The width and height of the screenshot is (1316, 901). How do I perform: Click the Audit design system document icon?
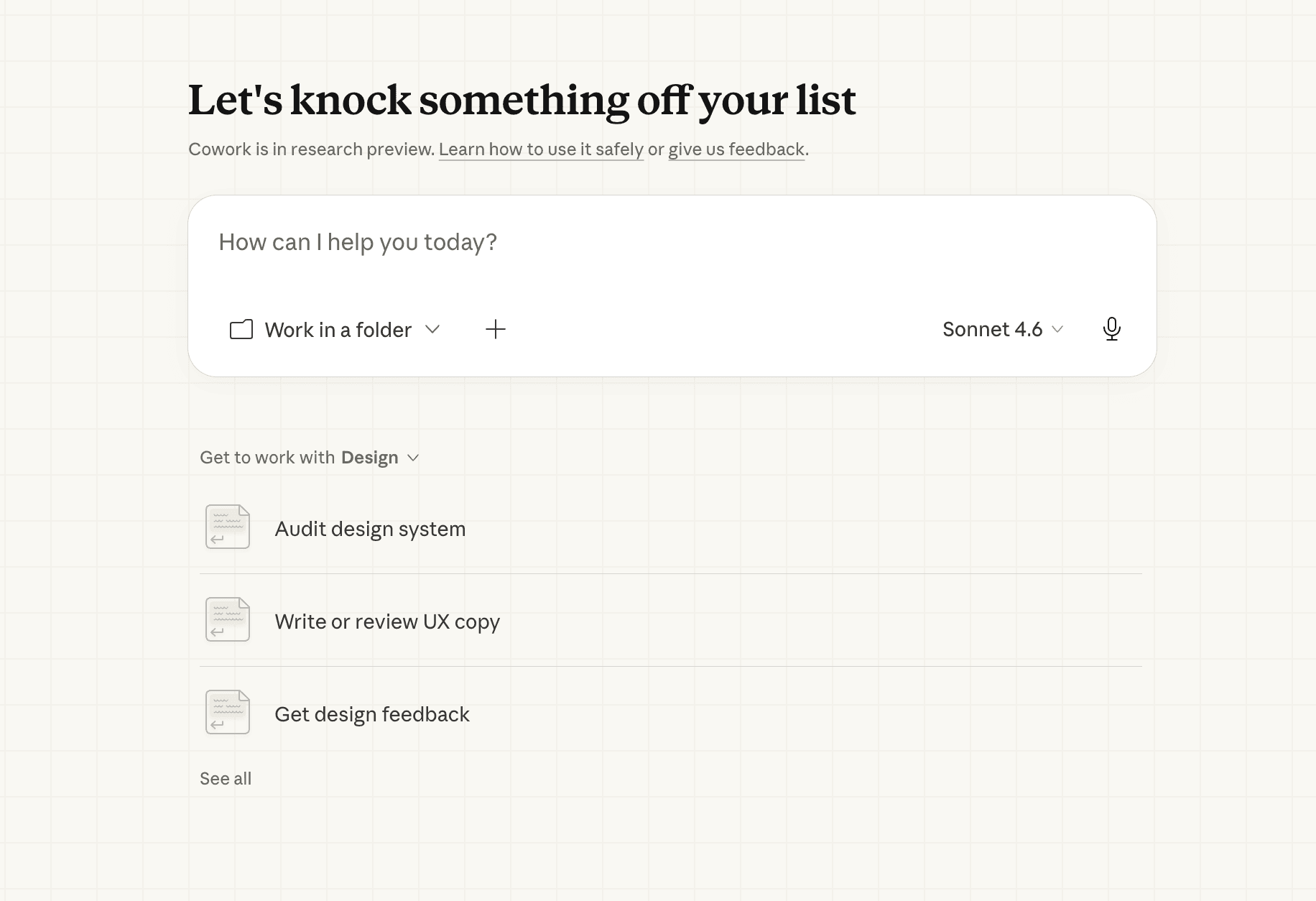pyautogui.click(x=228, y=527)
